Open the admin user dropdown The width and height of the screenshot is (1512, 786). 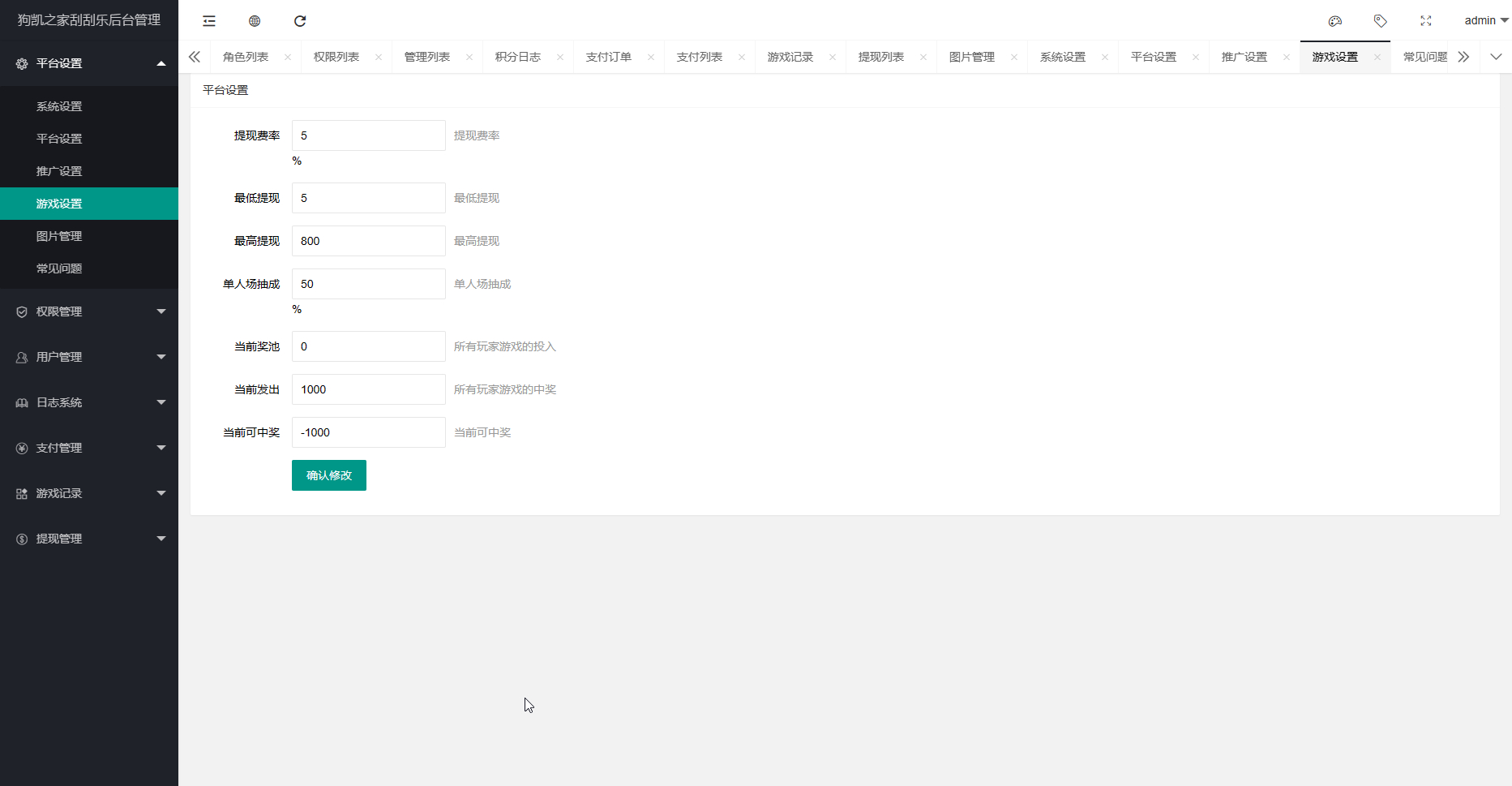point(1486,20)
